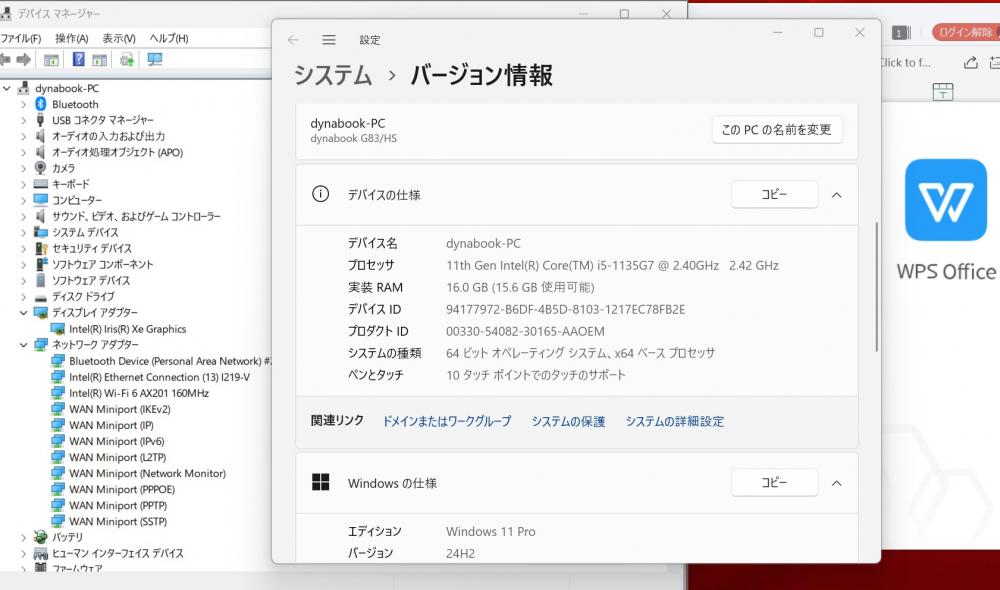The width and height of the screenshot is (1000, 590).
Task: Select the ソフトウェア コンポーネント category icon
Action: (40, 264)
